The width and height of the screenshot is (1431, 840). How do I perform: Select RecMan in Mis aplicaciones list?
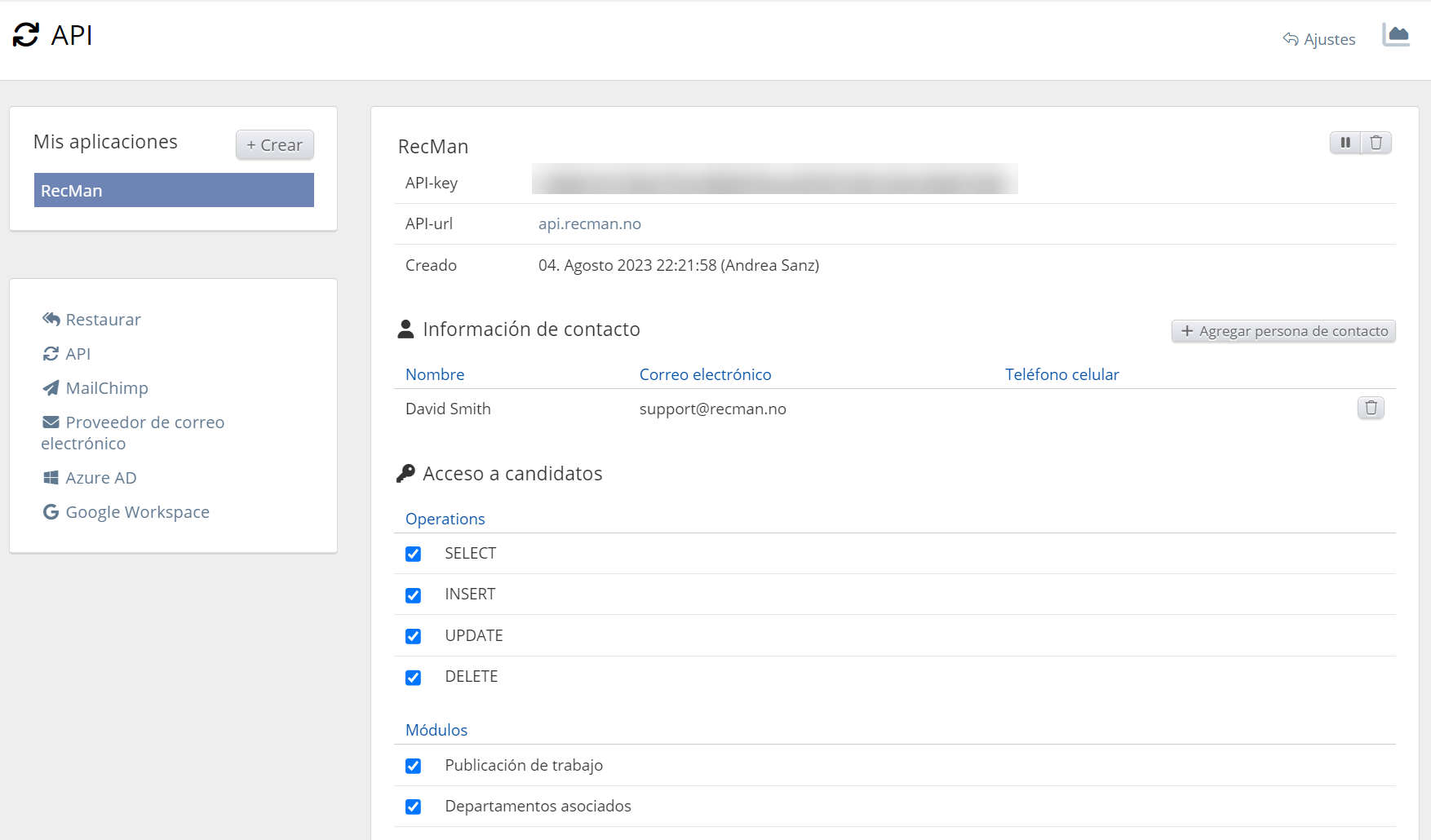click(174, 190)
